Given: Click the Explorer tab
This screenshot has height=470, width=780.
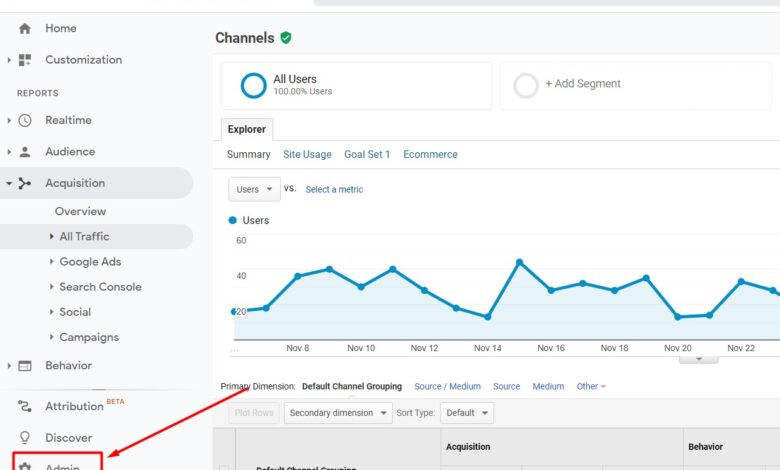Looking at the screenshot, I should click(x=247, y=129).
